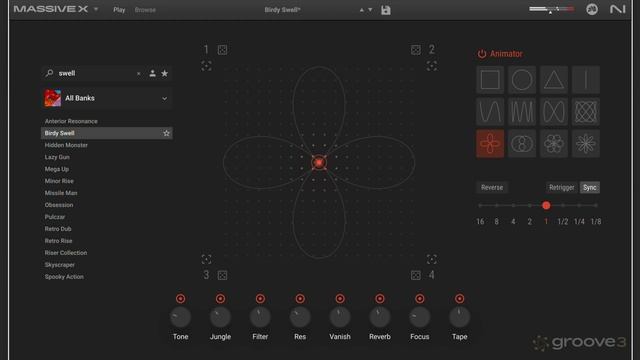This screenshot has height=360, width=640.
Task: Select the circle animator shape
Action: click(x=522, y=80)
